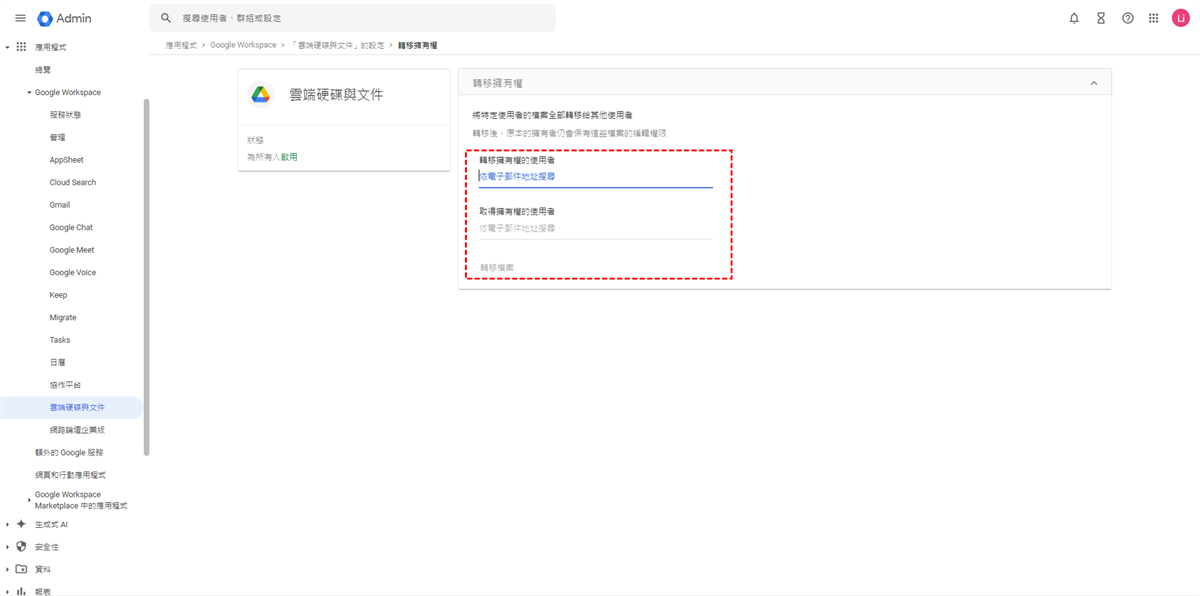Open Gmail settings in sidebar

click(x=60, y=205)
